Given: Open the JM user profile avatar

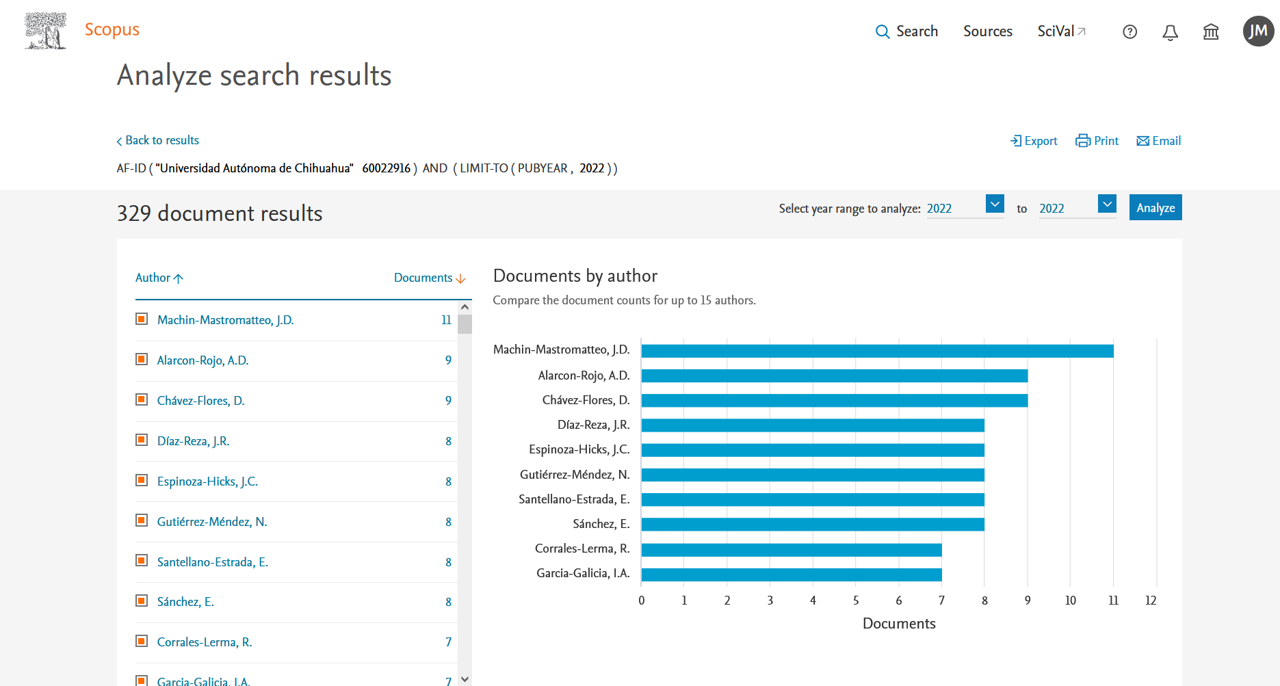Looking at the screenshot, I should click(x=1258, y=31).
